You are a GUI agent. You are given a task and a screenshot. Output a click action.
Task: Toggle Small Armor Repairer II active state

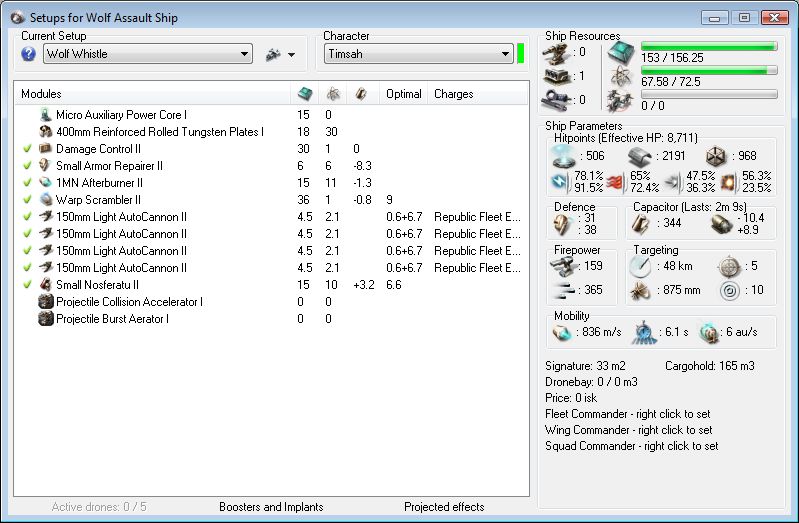(x=28, y=166)
